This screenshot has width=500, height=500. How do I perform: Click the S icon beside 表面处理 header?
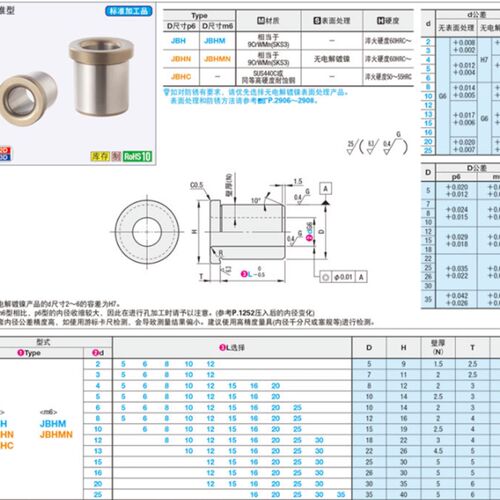[317, 21]
